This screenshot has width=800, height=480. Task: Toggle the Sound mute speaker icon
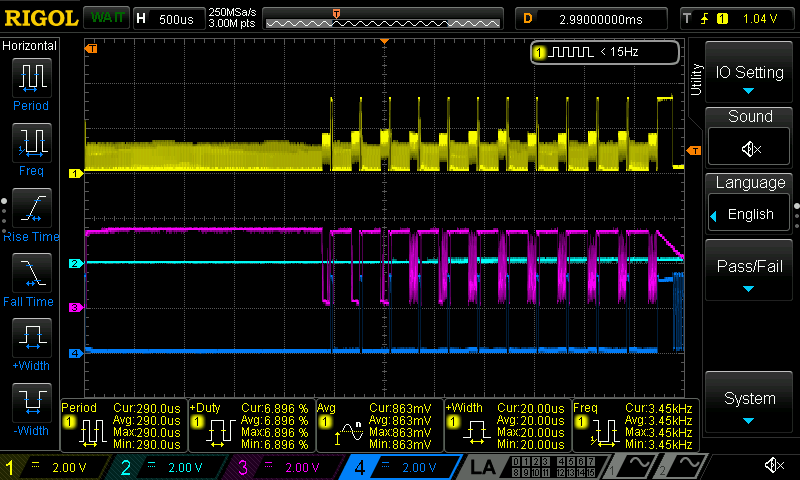point(750,148)
